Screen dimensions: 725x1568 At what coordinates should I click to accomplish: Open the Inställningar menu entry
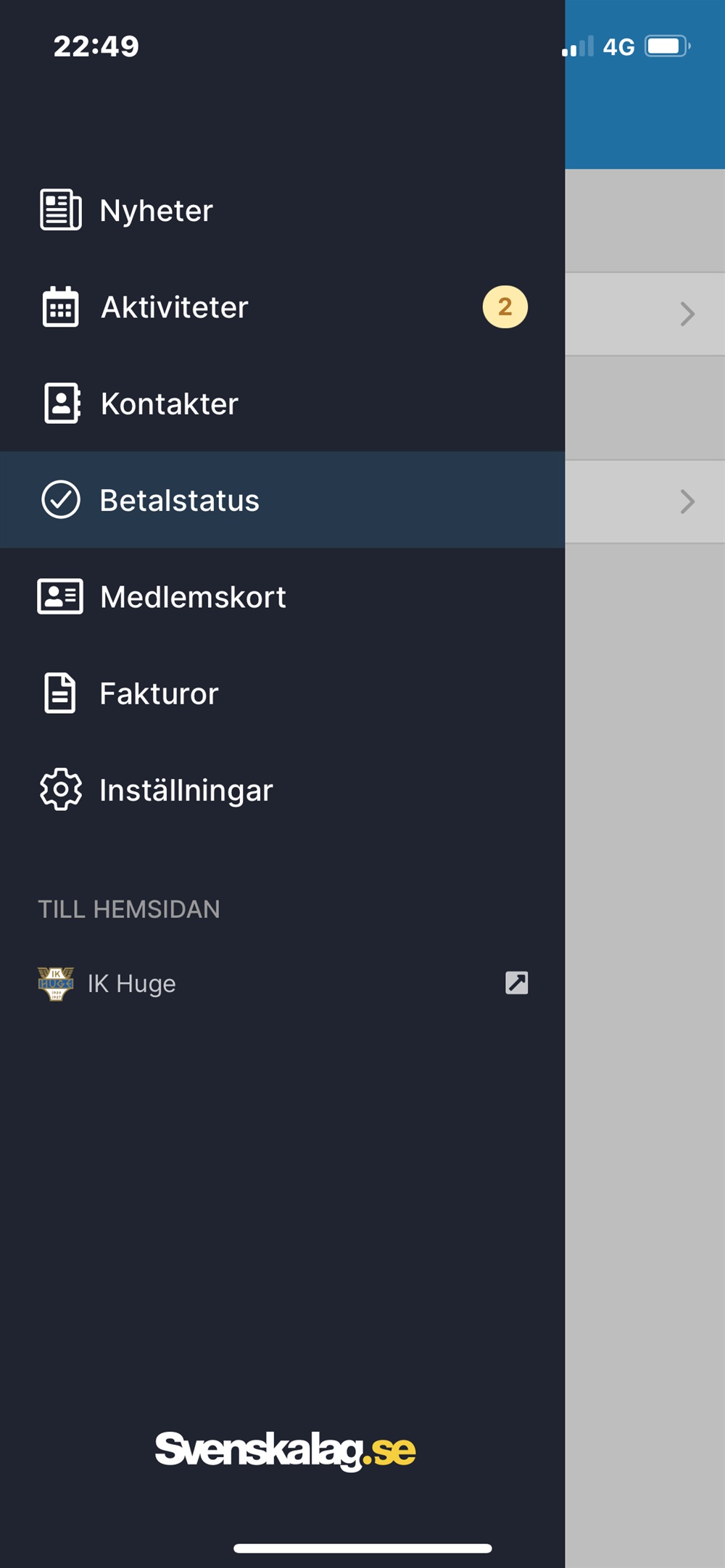283,790
